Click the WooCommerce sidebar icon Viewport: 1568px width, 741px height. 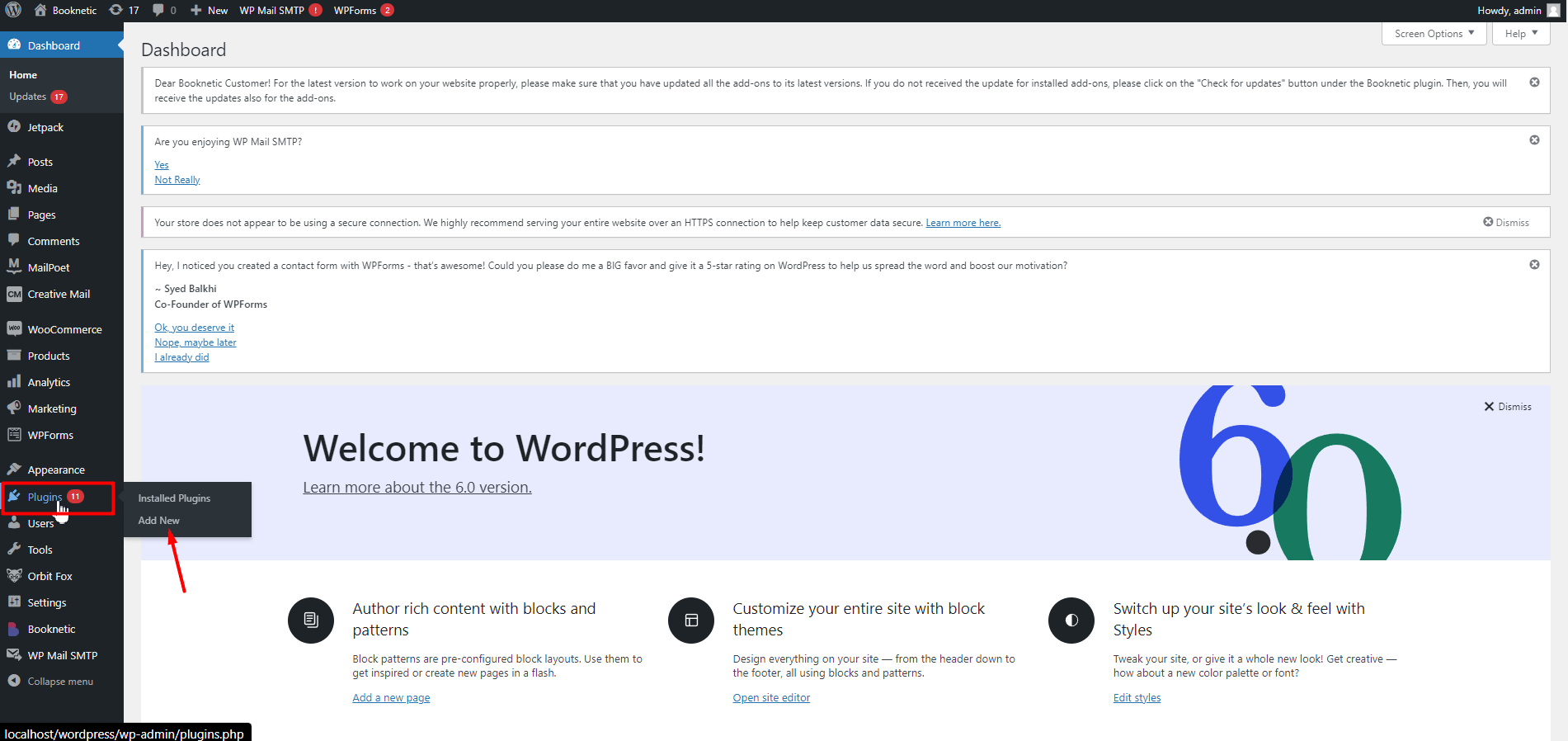pyautogui.click(x=14, y=328)
